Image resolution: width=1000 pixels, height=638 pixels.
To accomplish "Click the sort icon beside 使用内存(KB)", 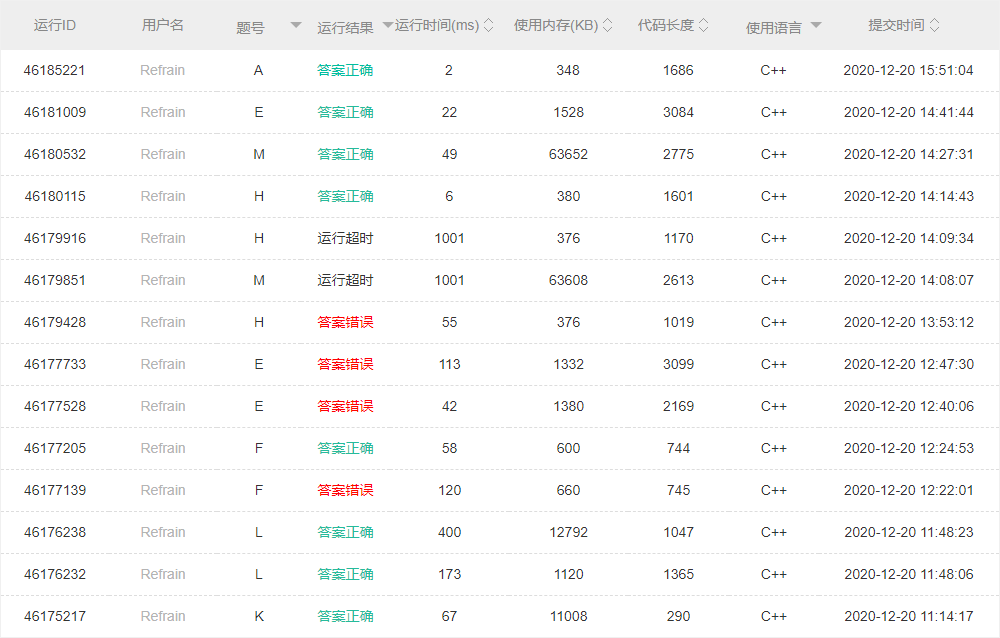I will [607, 26].
